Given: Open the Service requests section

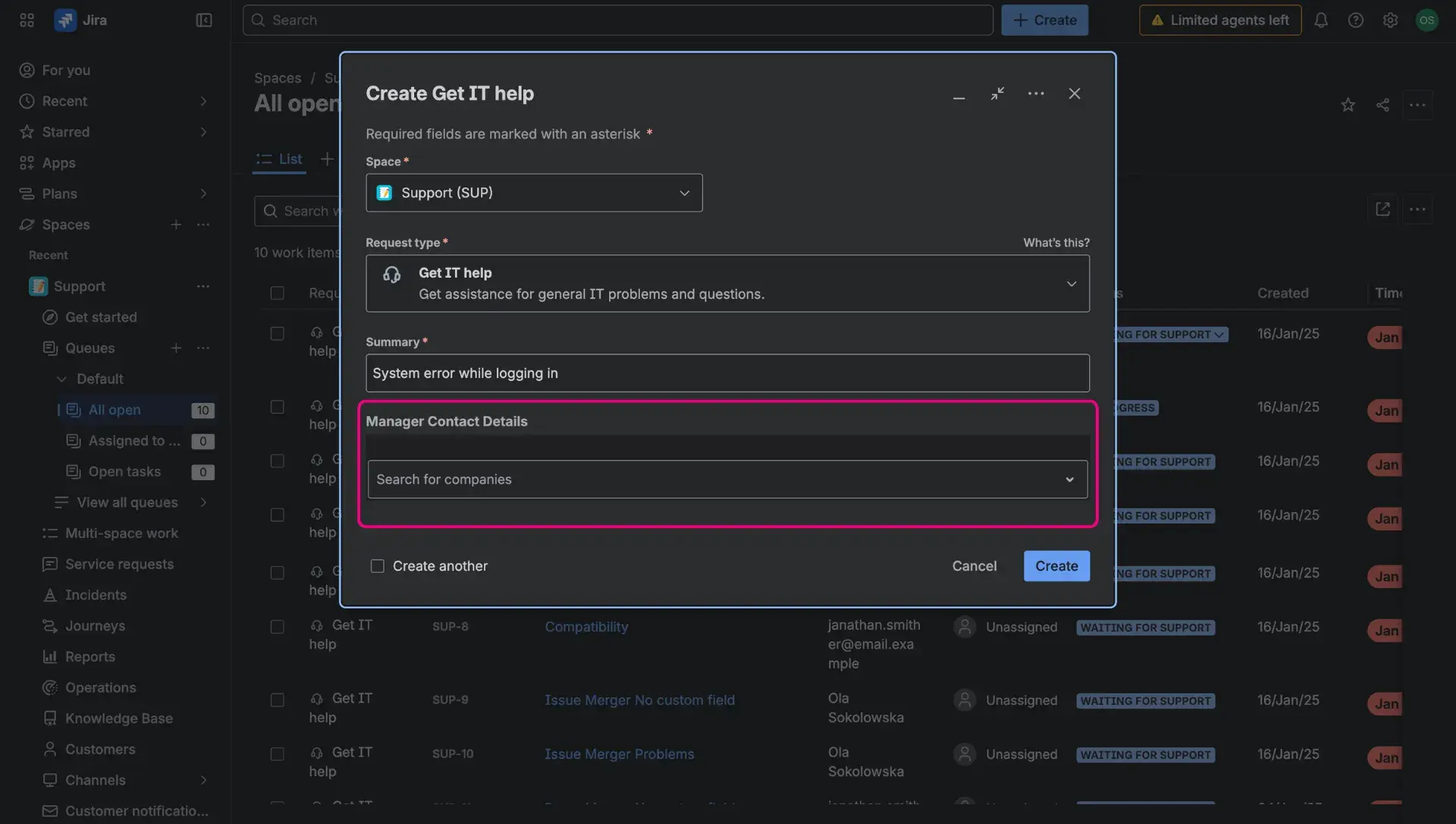Looking at the screenshot, I should point(118,564).
